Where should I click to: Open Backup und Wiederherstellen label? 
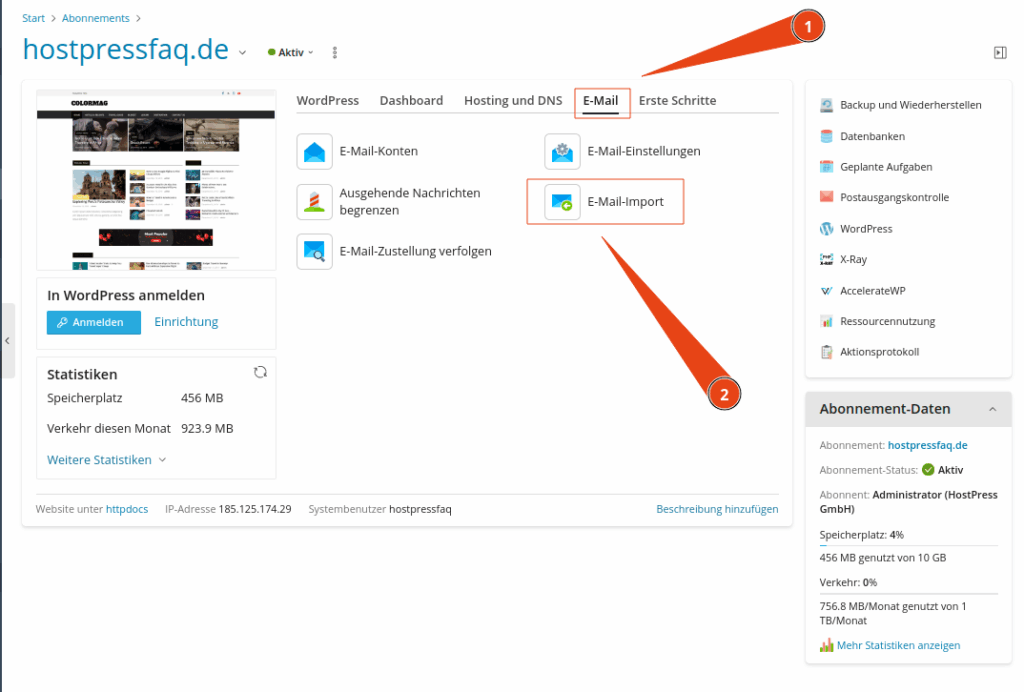pos(910,105)
